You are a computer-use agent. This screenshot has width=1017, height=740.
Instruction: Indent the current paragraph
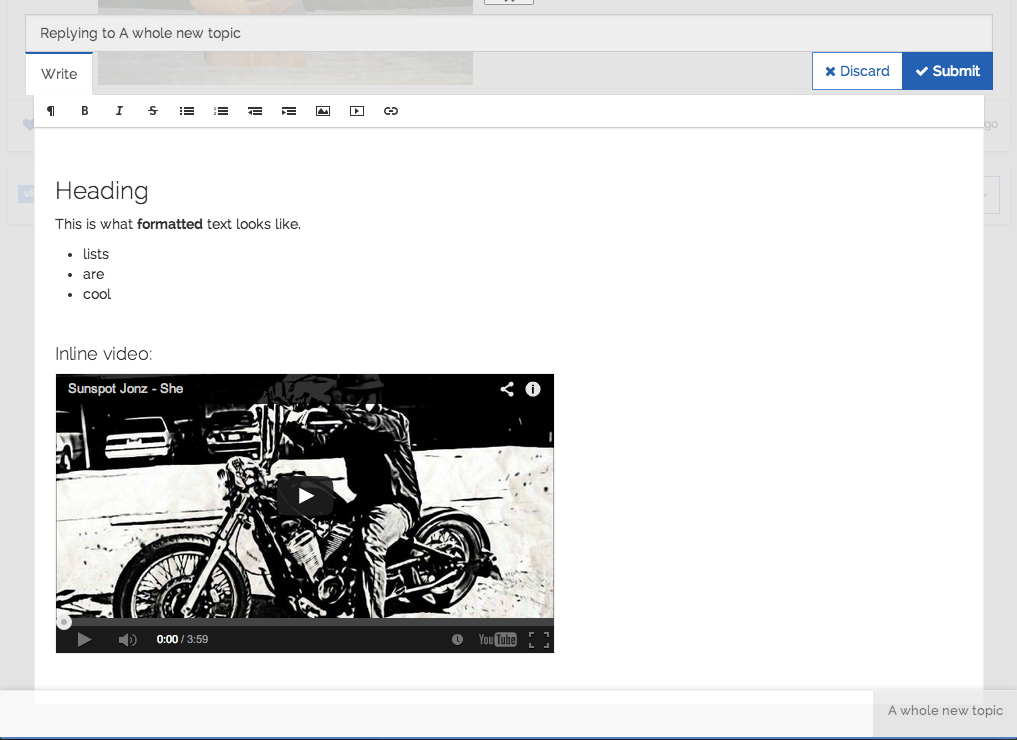[289, 111]
